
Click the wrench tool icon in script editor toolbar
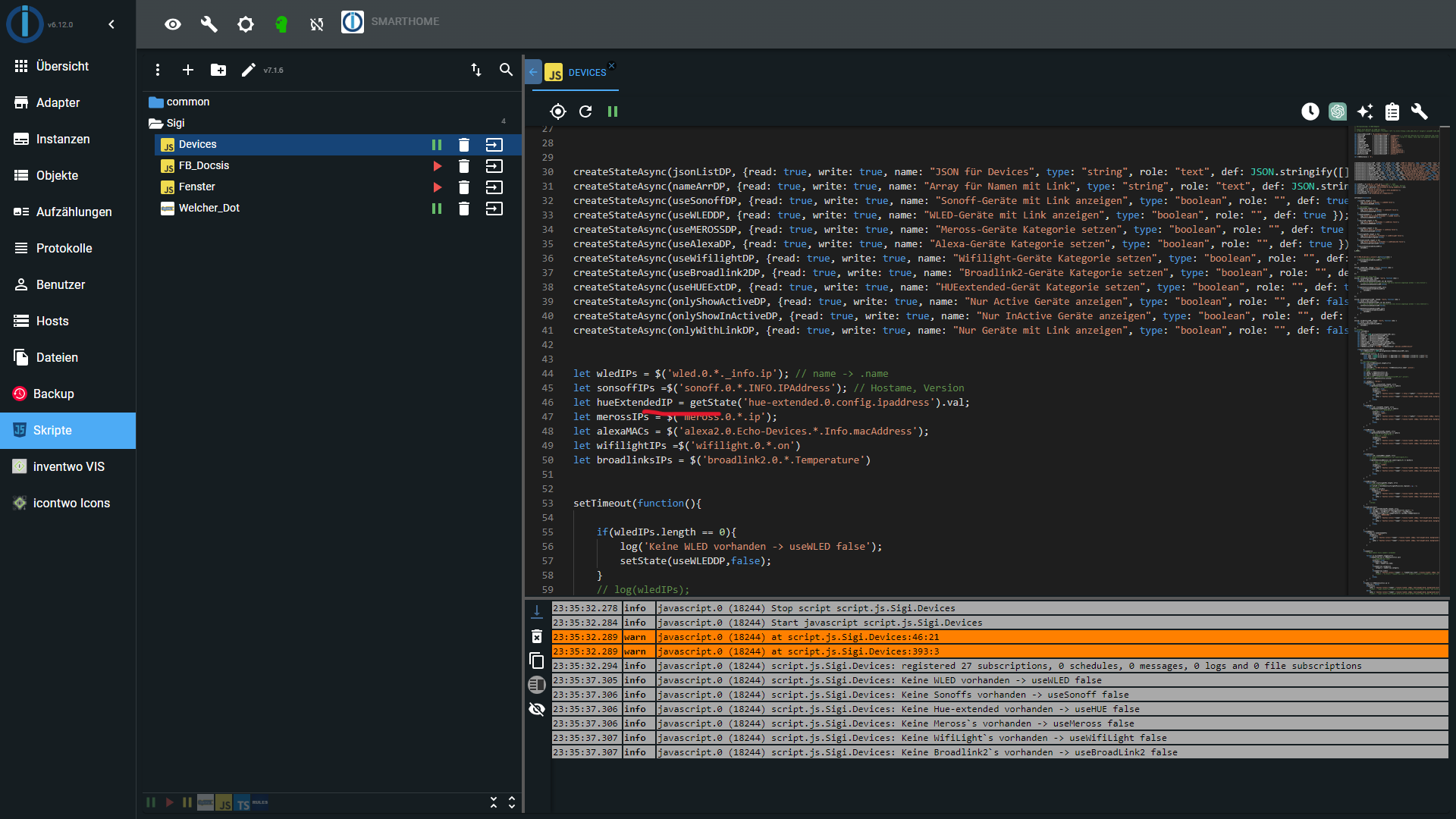1420,111
